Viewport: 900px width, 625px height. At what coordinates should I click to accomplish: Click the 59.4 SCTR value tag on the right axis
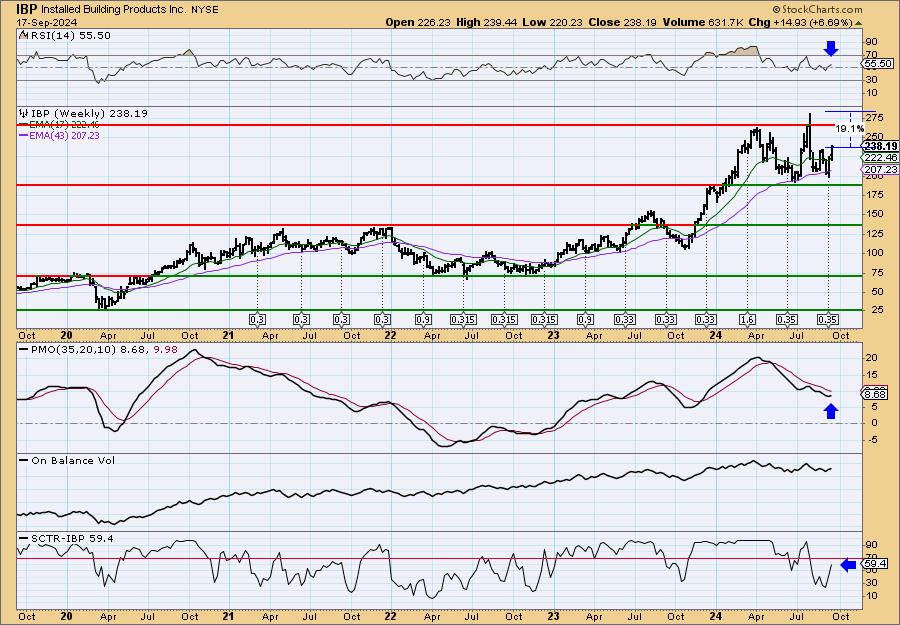[876, 565]
